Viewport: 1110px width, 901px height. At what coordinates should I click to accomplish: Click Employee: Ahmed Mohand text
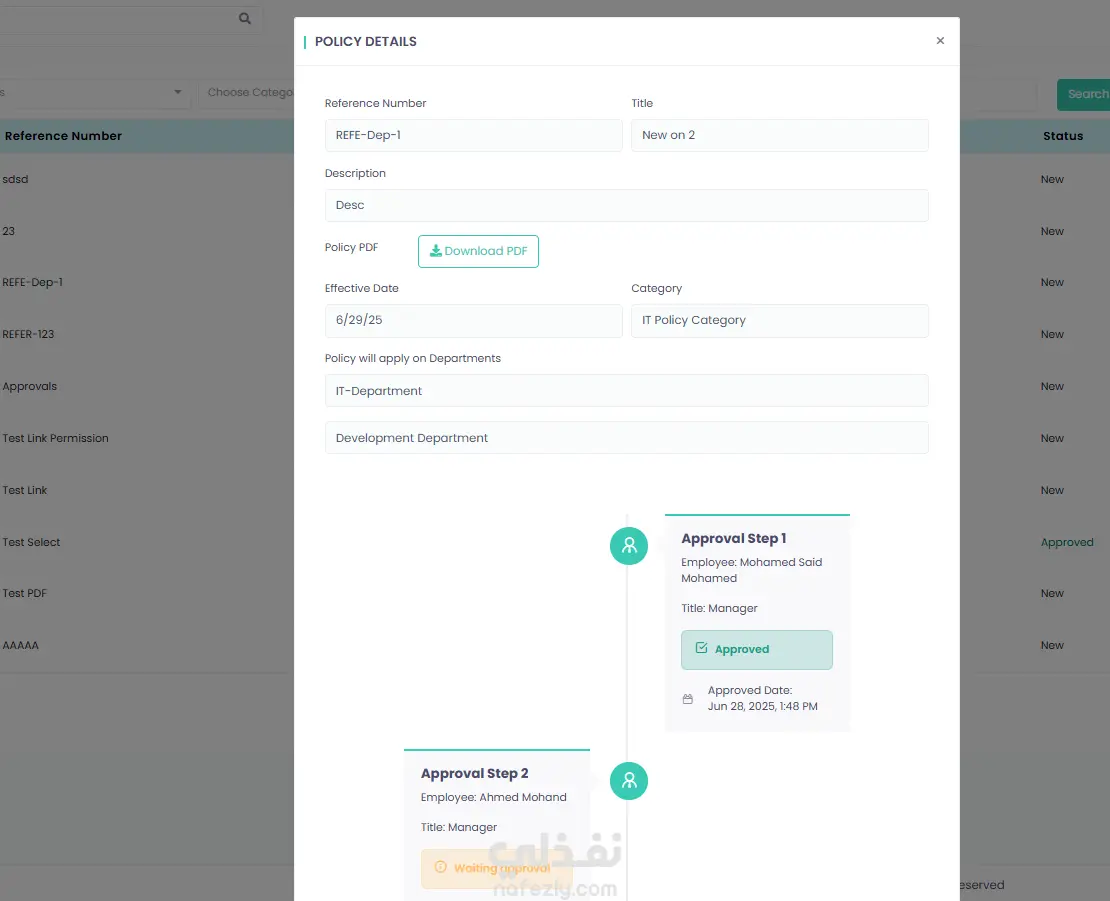pyautogui.click(x=493, y=797)
